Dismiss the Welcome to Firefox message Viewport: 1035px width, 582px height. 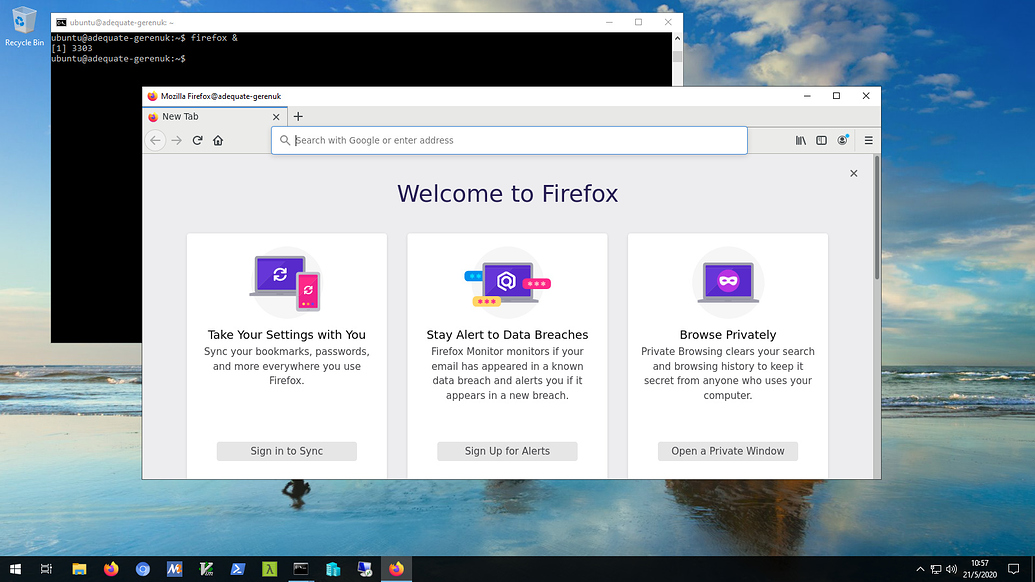(x=853, y=173)
